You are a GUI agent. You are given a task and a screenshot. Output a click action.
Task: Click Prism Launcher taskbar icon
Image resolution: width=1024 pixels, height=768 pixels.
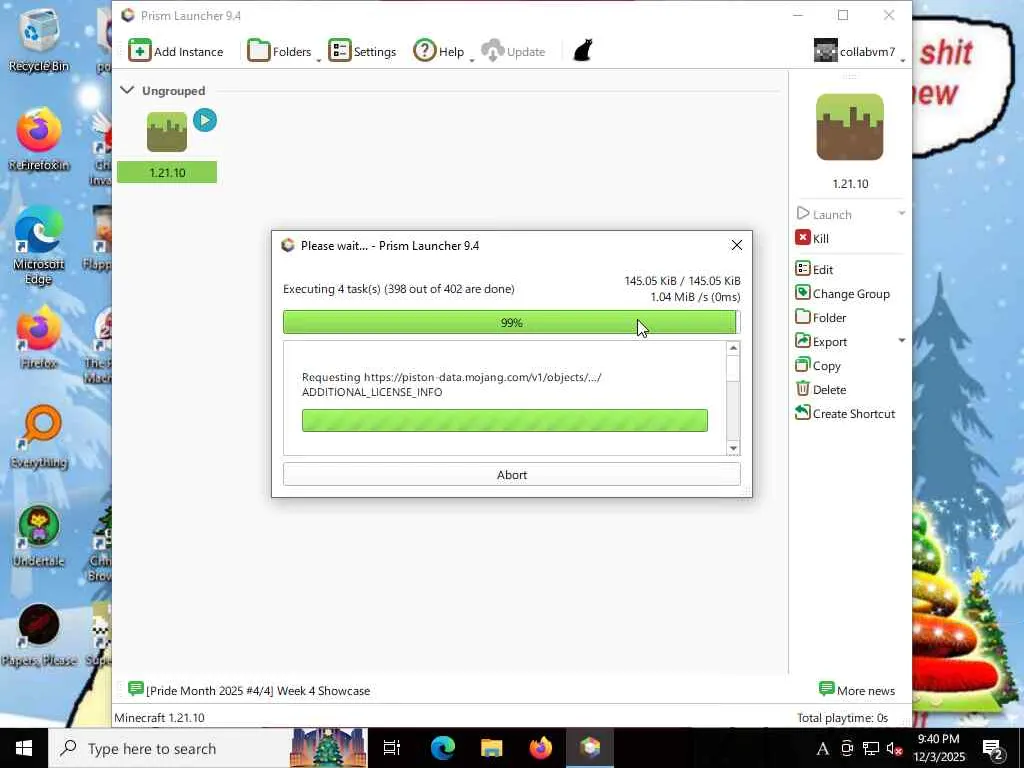click(x=590, y=748)
